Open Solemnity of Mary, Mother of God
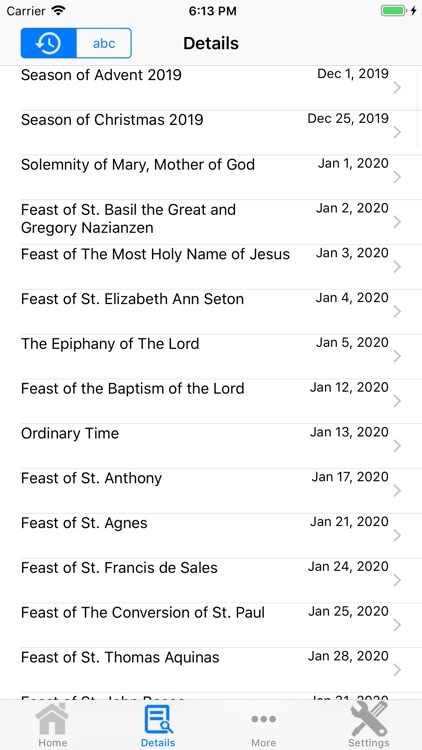Screen dimensions: 422x750 (211, 177)
